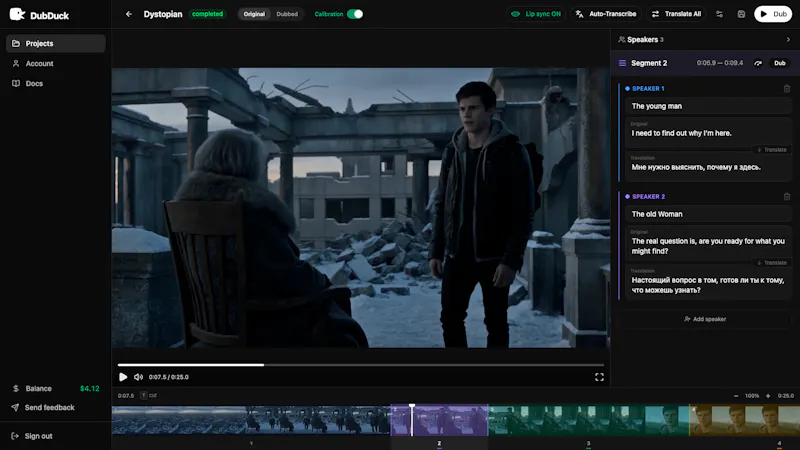Click the Balance $4.12 entry
Screen dimensions: 800x450
pos(56,389)
